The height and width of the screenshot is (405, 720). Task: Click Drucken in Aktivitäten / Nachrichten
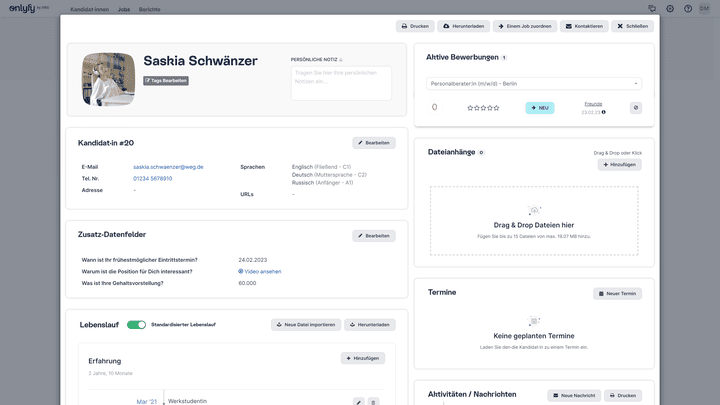pyautogui.click(x=623, y=395)
